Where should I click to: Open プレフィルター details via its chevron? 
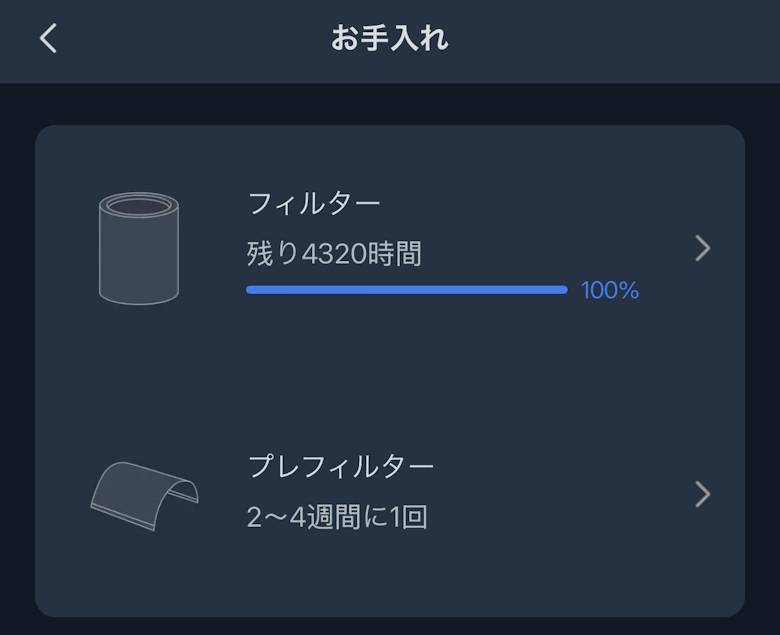(x=702, y=494)
